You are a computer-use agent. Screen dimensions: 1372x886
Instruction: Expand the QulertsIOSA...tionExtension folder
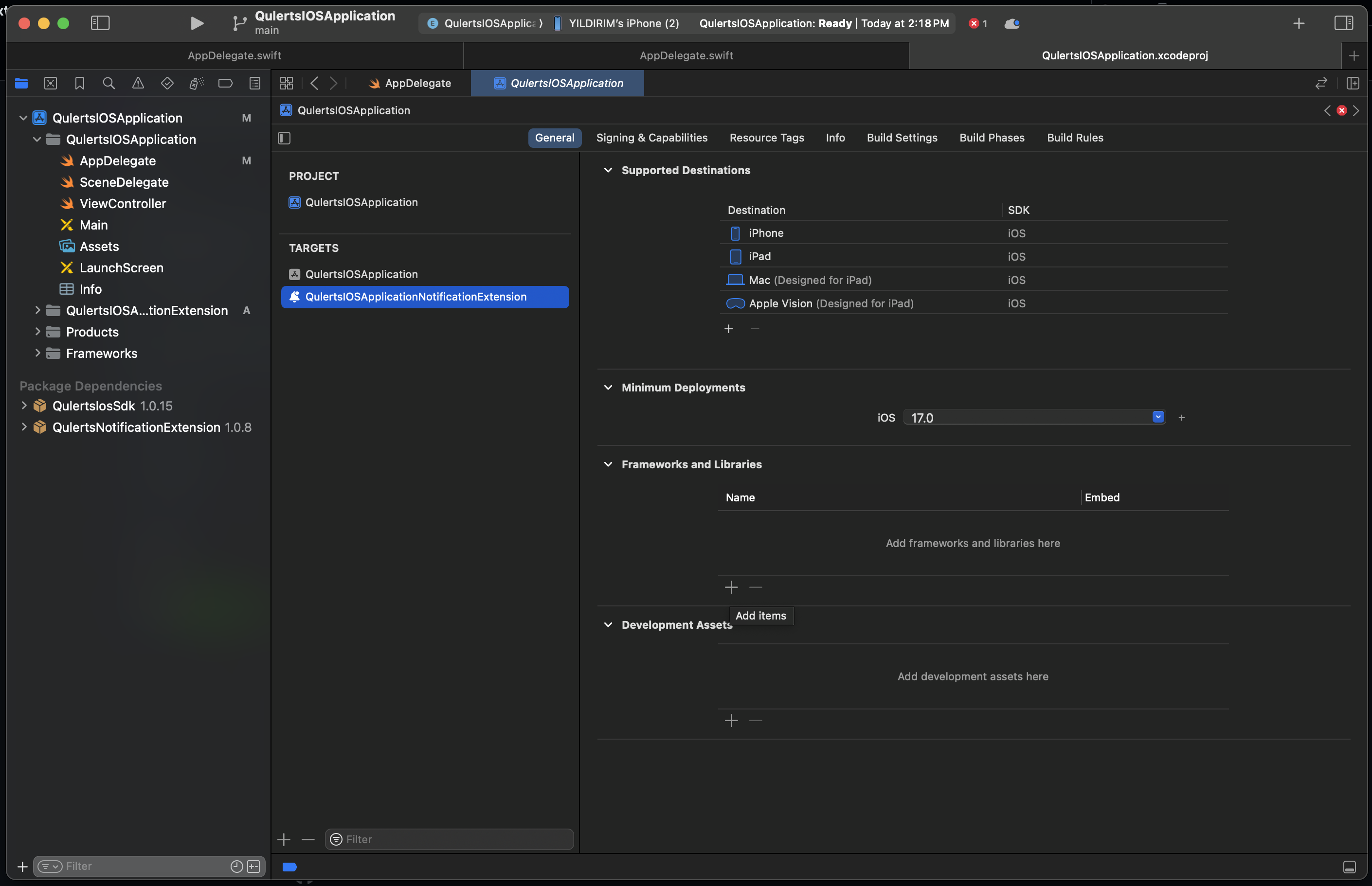point(37,311)
